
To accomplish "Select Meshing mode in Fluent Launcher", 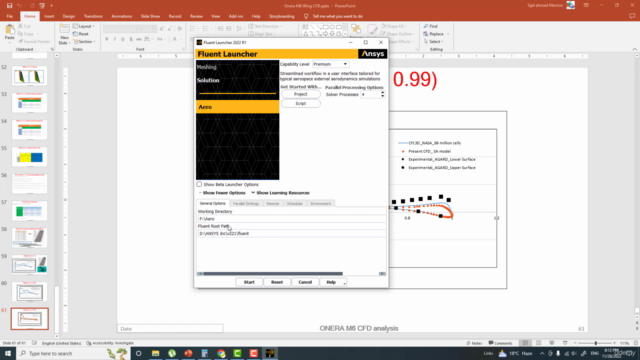I will pos(207,67).
